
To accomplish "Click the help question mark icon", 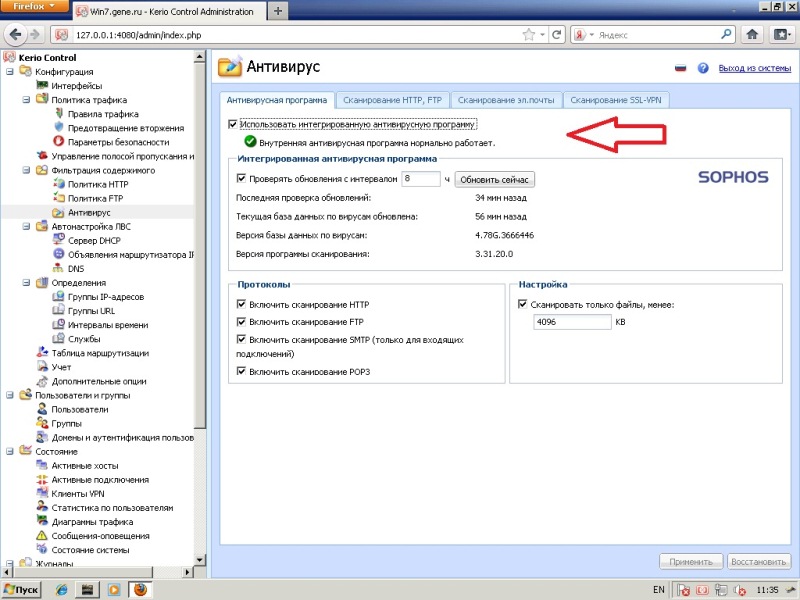I will (x=703, y=69).
